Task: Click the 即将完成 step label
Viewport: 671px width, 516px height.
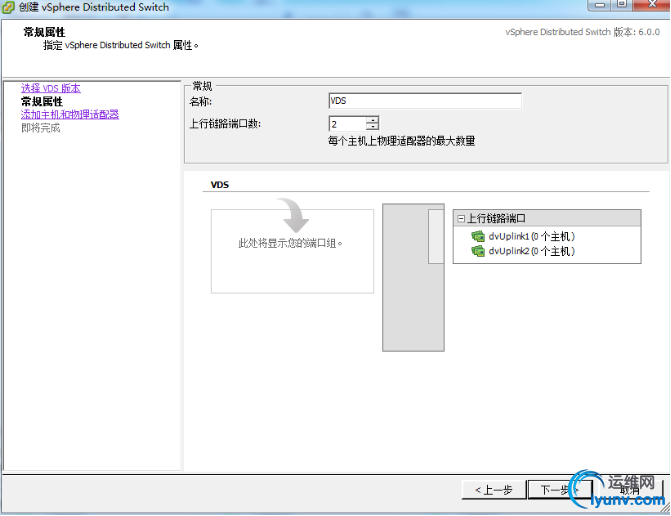Action: pyautogui.click(x=41, y=128)
